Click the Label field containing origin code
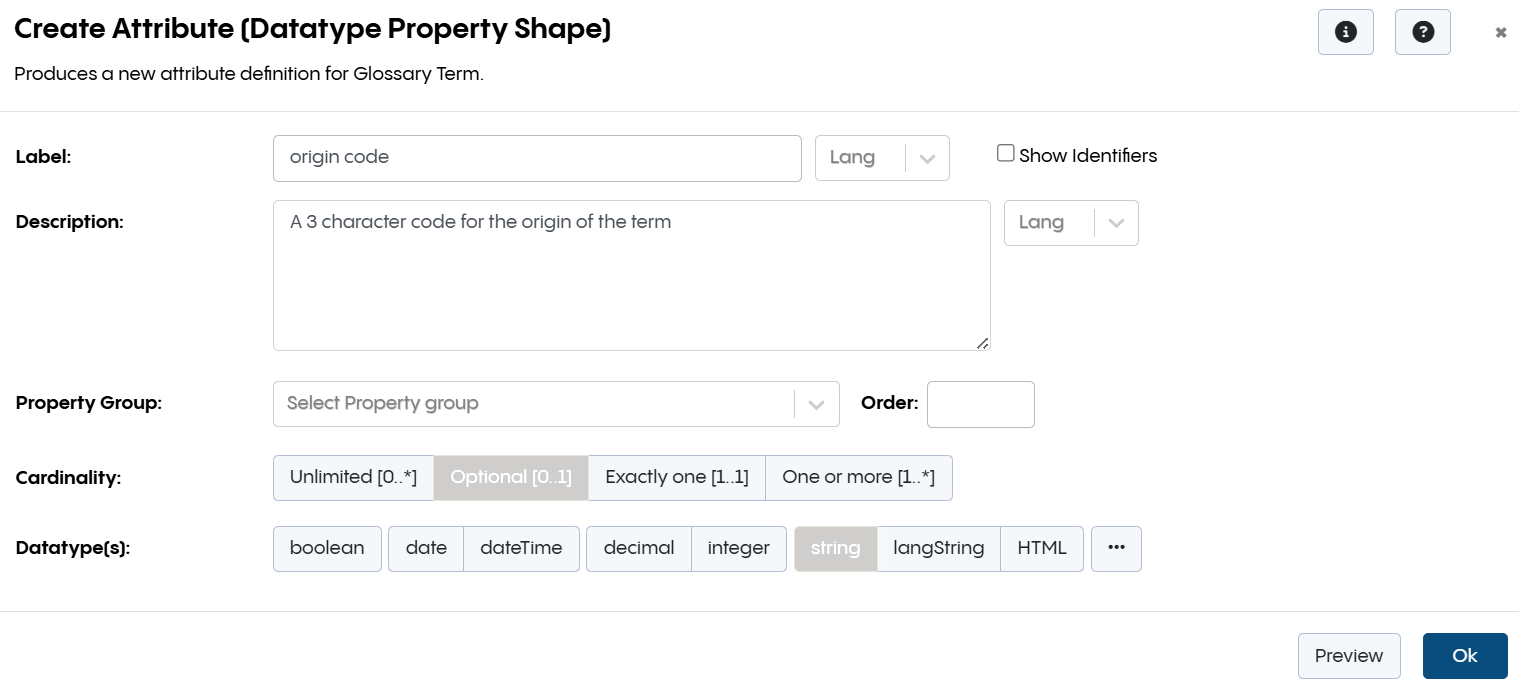The height and width of the screenshot is (691, 1519). click(537, 157)
